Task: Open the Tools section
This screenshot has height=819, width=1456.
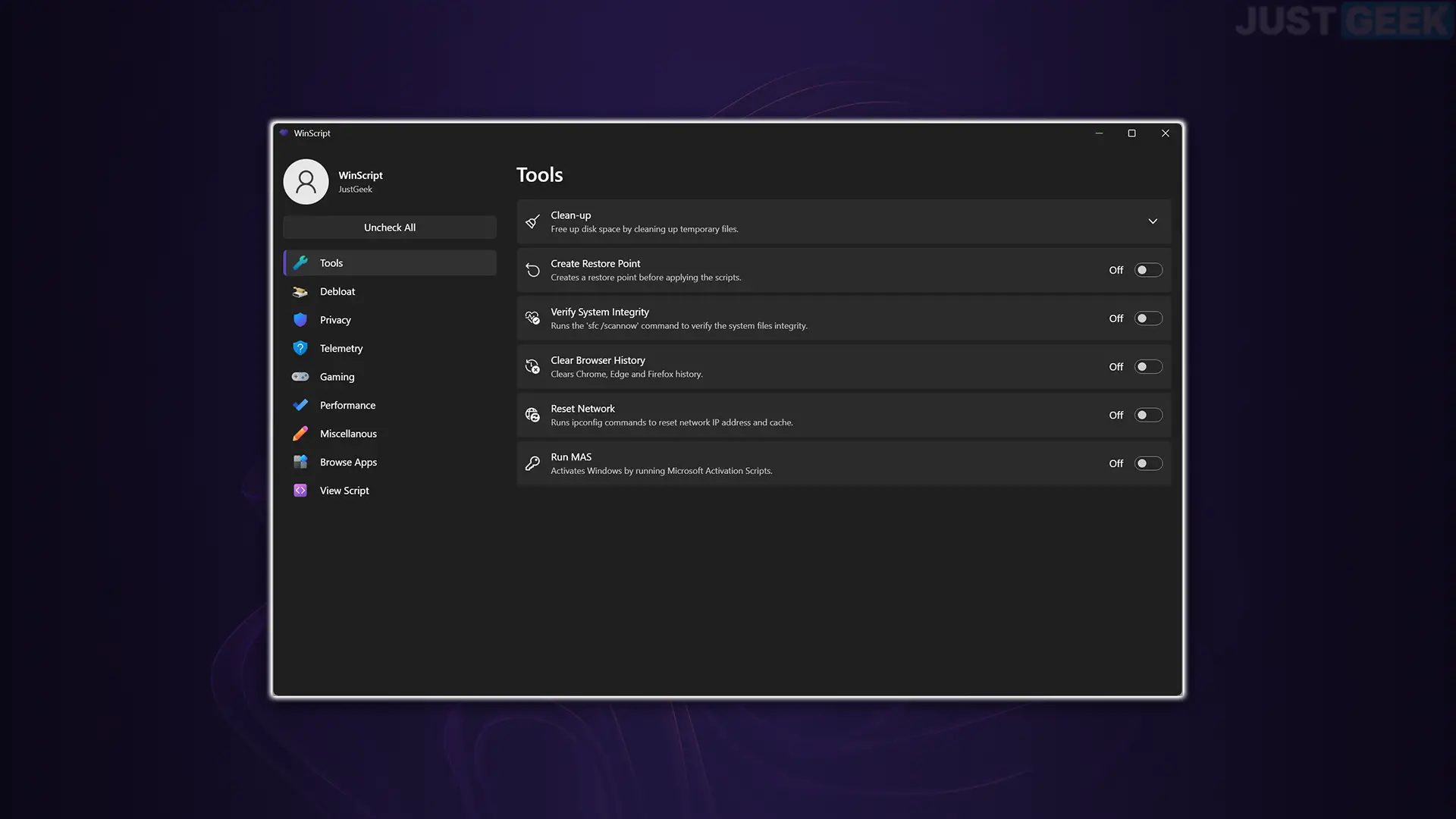Action: click(x=390, y=263)
